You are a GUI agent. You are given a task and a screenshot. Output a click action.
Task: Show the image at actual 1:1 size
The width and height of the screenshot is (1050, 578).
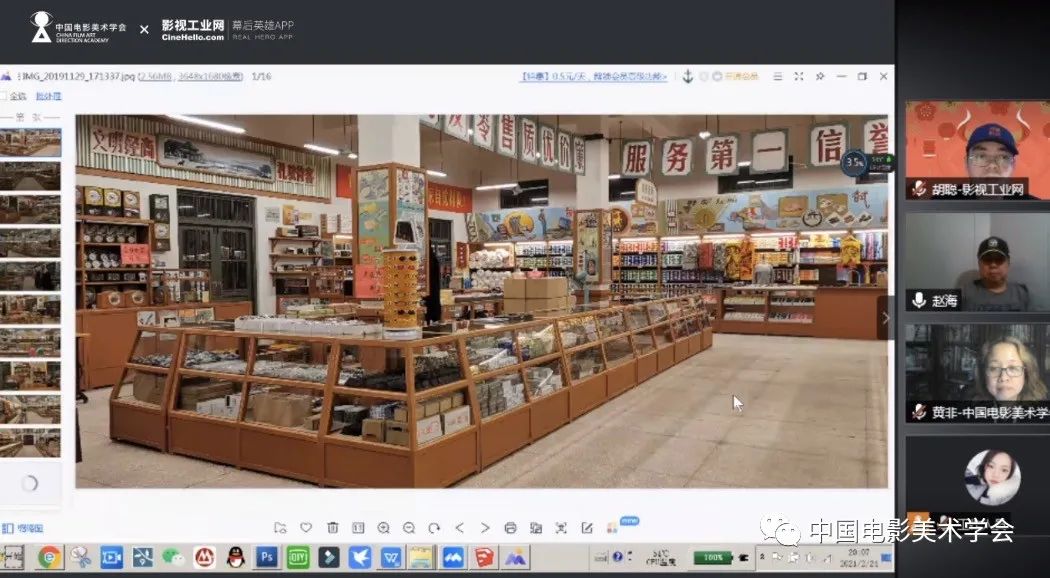pyautogui.click(x=358, y=527)
